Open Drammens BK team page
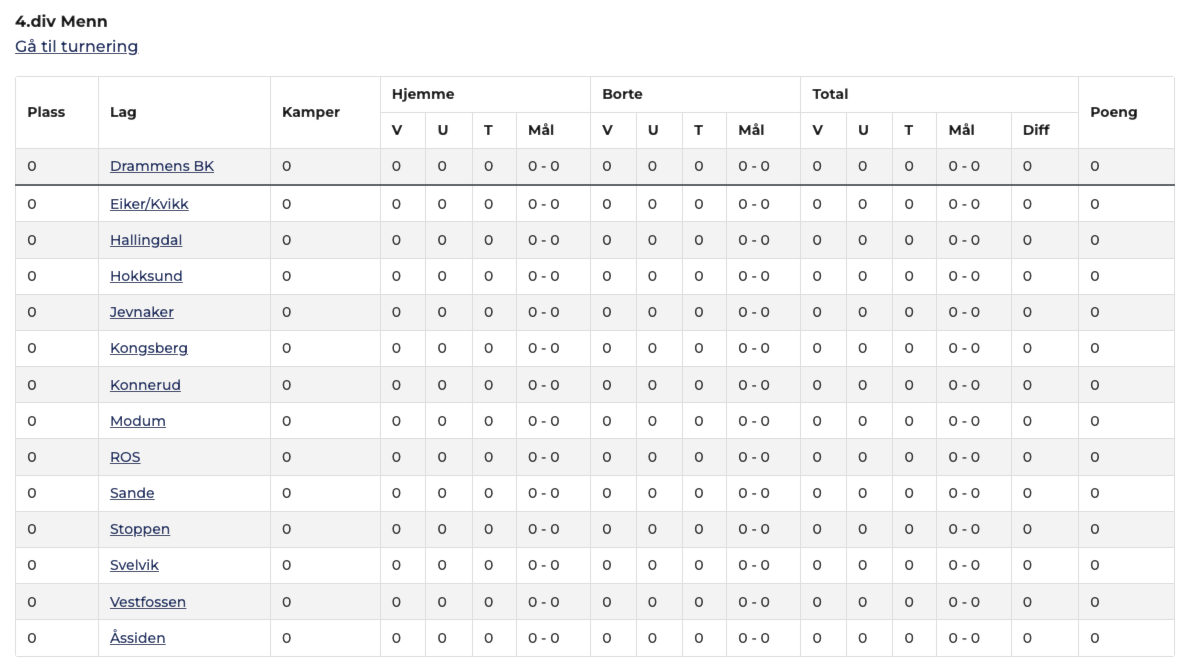 click(x=162, y=166)
